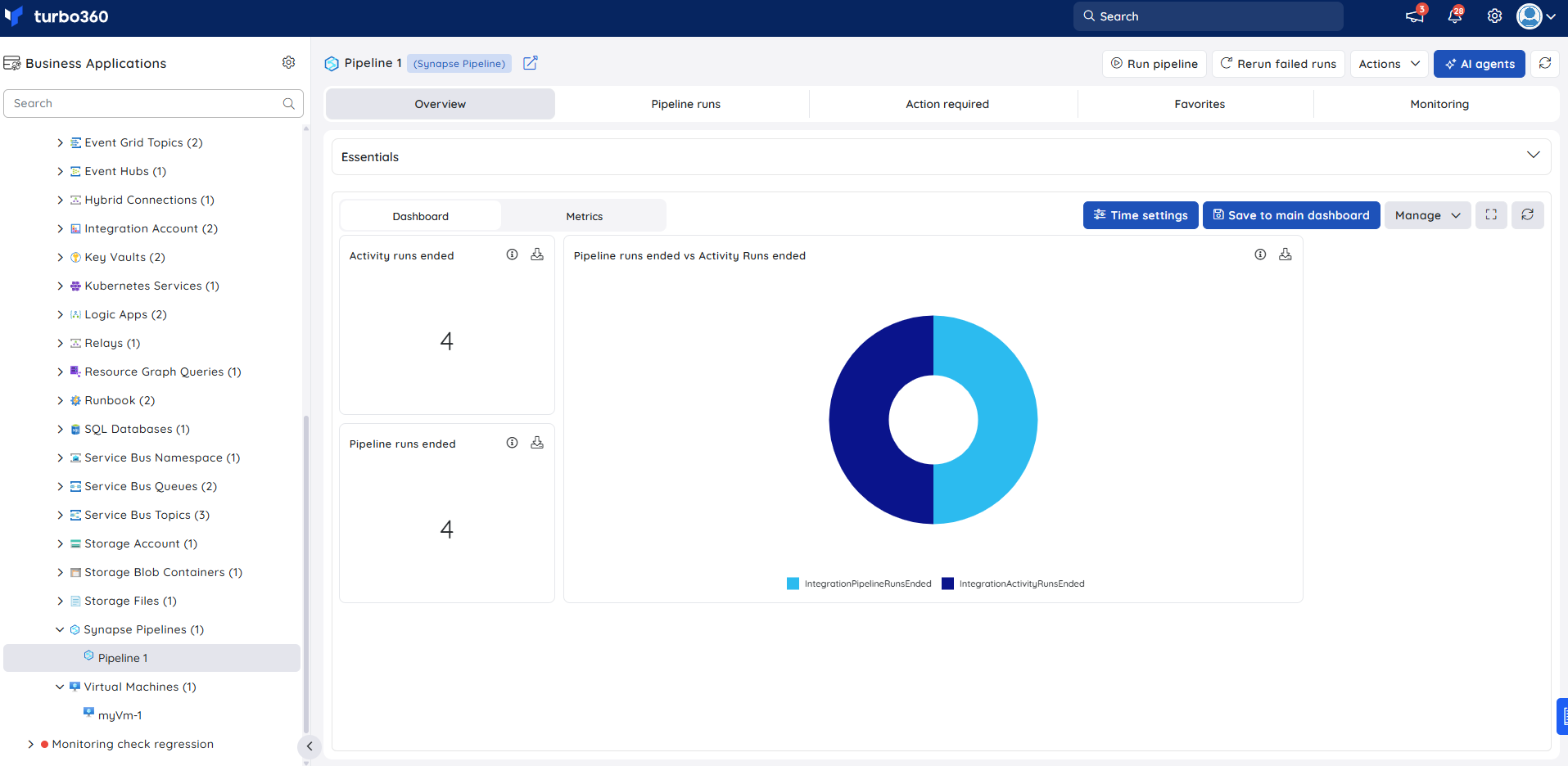Image resolution: width=1568 pixels, height=766 pixels.
Task: Open the Monitoring tab
Action: pyautogui.click(x=1439, y=104)
